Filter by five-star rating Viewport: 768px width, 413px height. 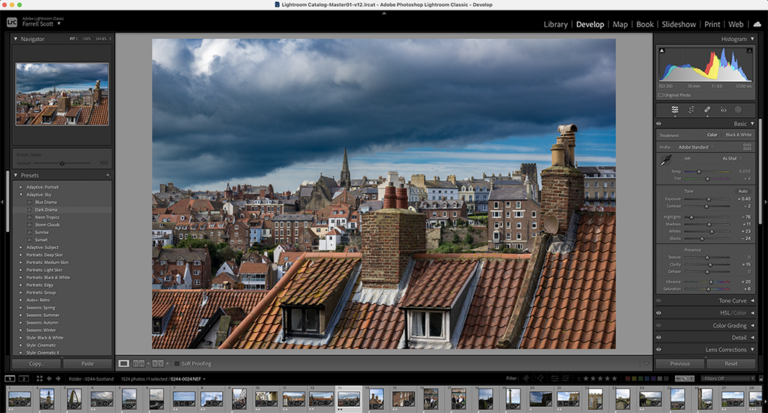pos(615,378)
